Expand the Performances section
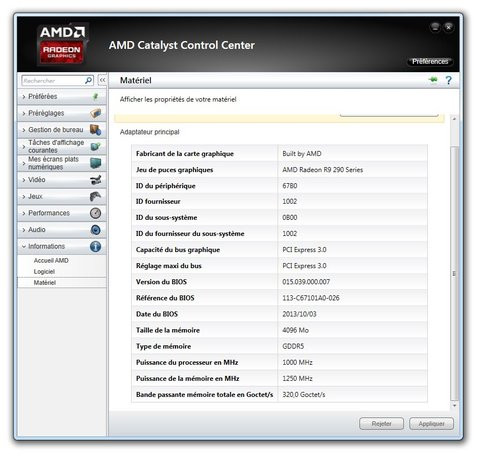This screenshot has width=480, height=458. [62, 213]
